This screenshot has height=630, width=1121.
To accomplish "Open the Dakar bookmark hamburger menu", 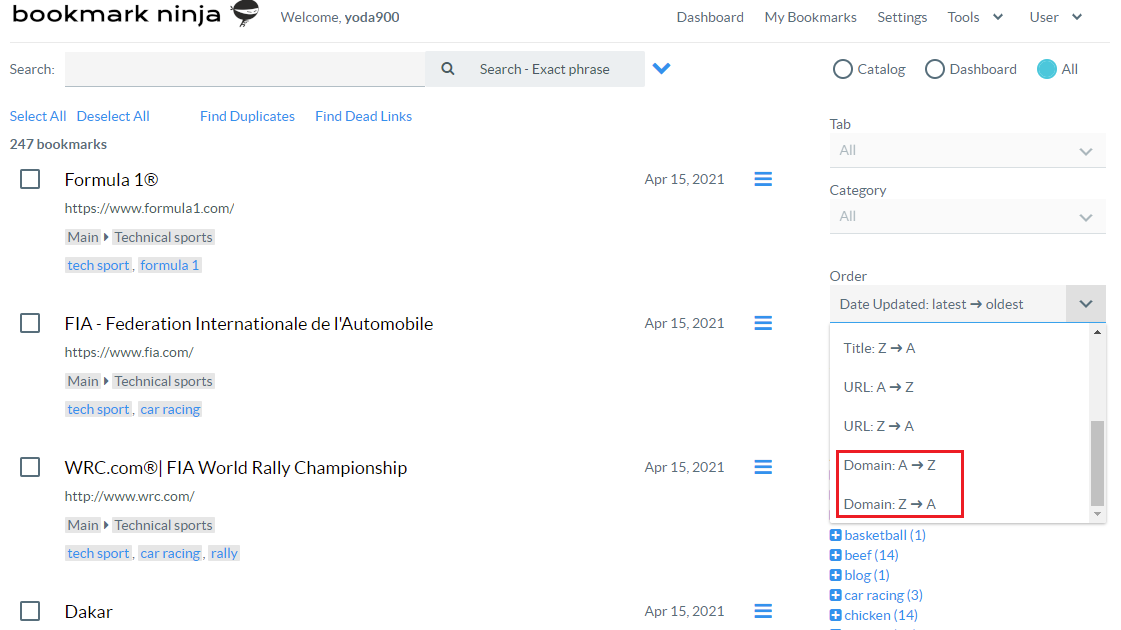I will pyautogui.click(x=763, y=611).
